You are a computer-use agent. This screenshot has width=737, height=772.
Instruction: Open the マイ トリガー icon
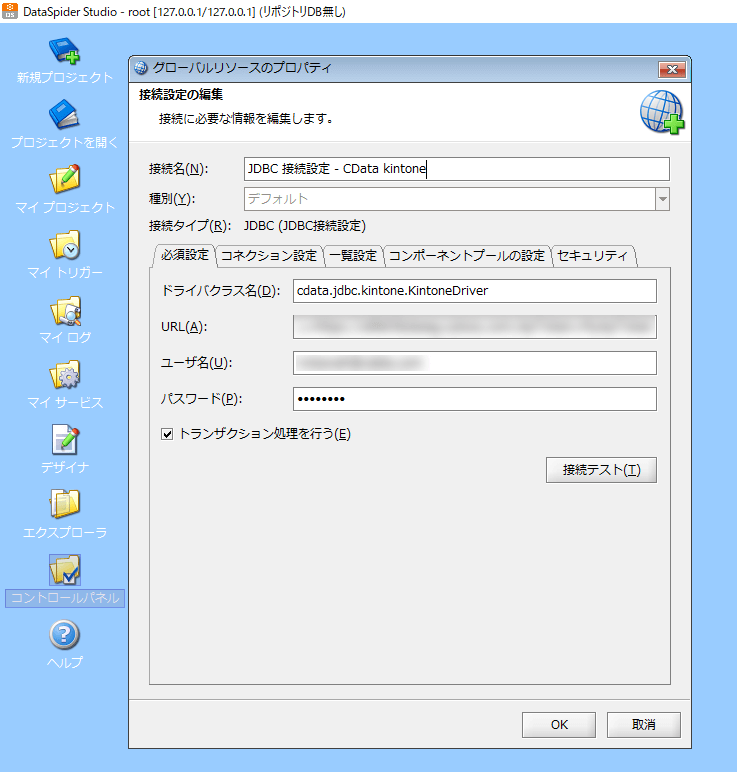point(64,245)
